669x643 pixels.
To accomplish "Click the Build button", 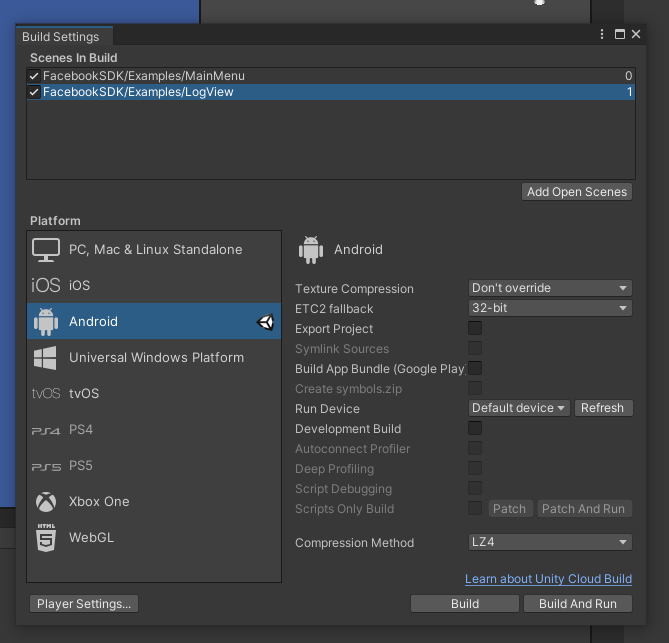I will pos(465,604).
